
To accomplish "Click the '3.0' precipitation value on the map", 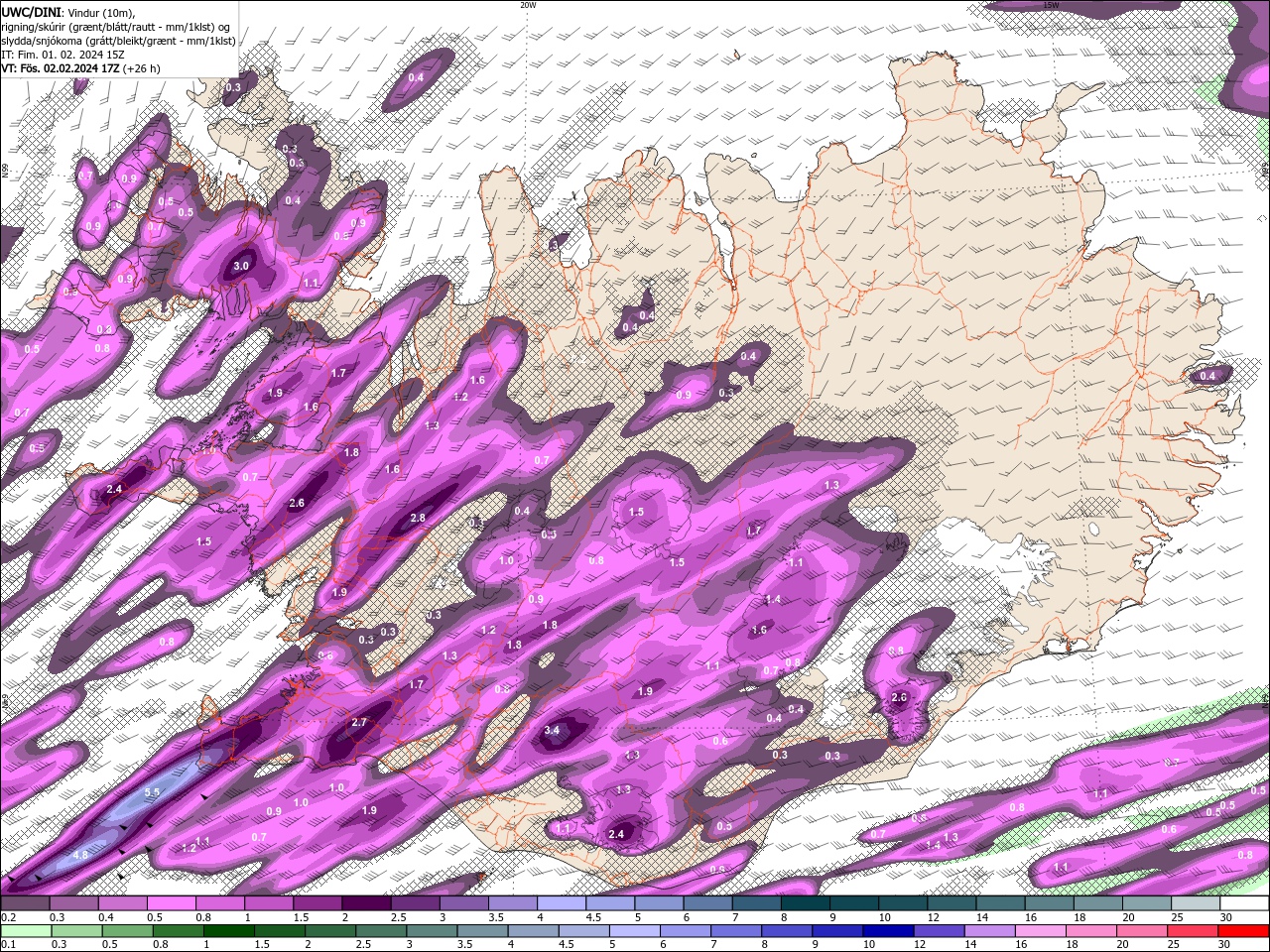I will [x=241, y=267].
